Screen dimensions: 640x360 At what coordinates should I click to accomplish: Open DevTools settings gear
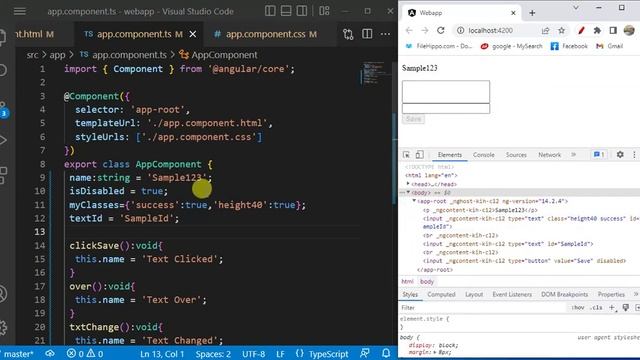620,155
